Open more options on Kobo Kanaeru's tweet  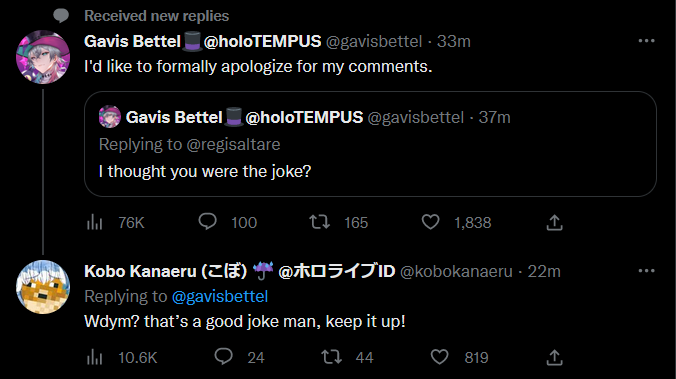tap(646, 271)
